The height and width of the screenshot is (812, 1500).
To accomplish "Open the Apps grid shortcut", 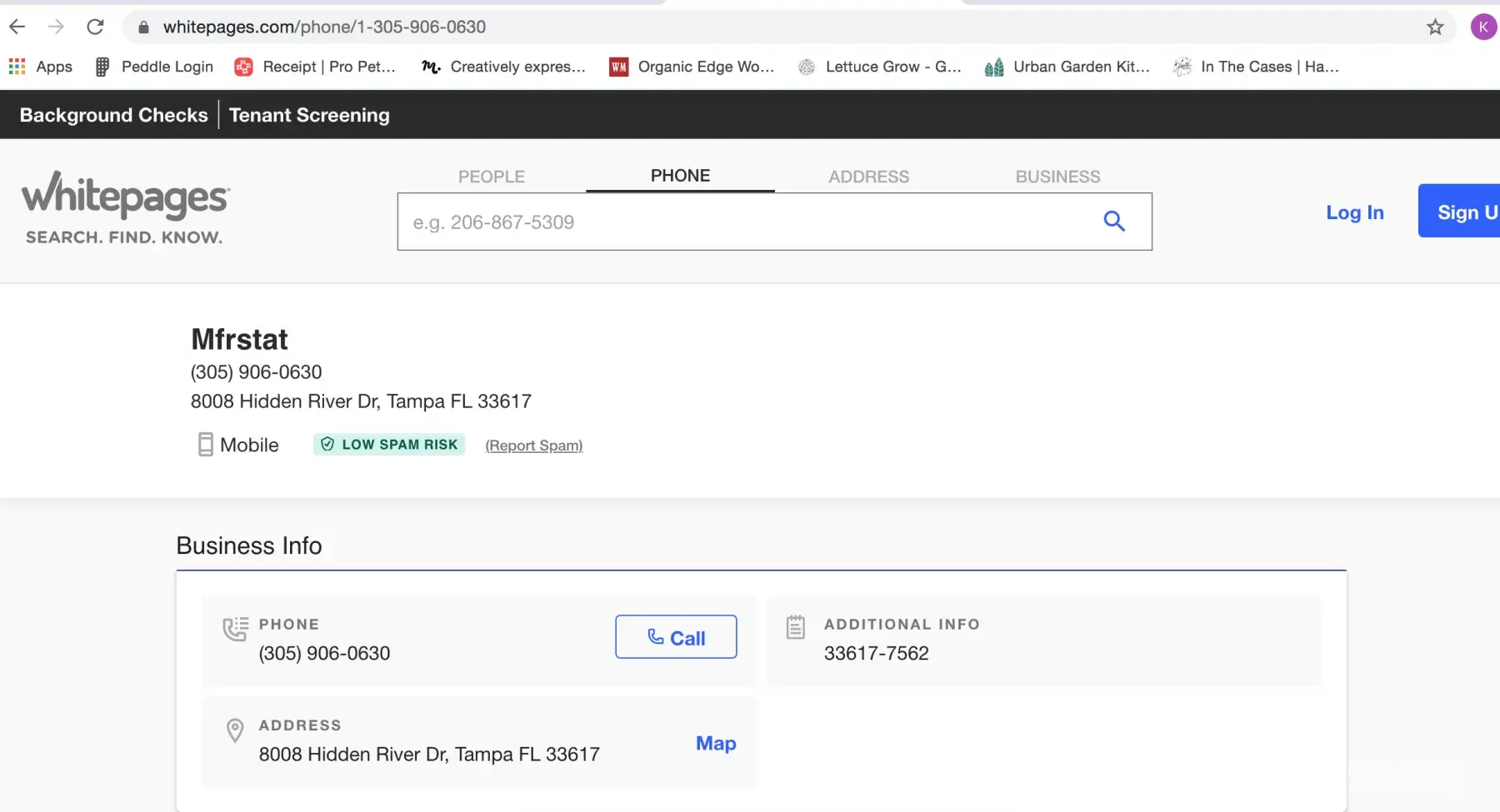I will coord(41,67).
